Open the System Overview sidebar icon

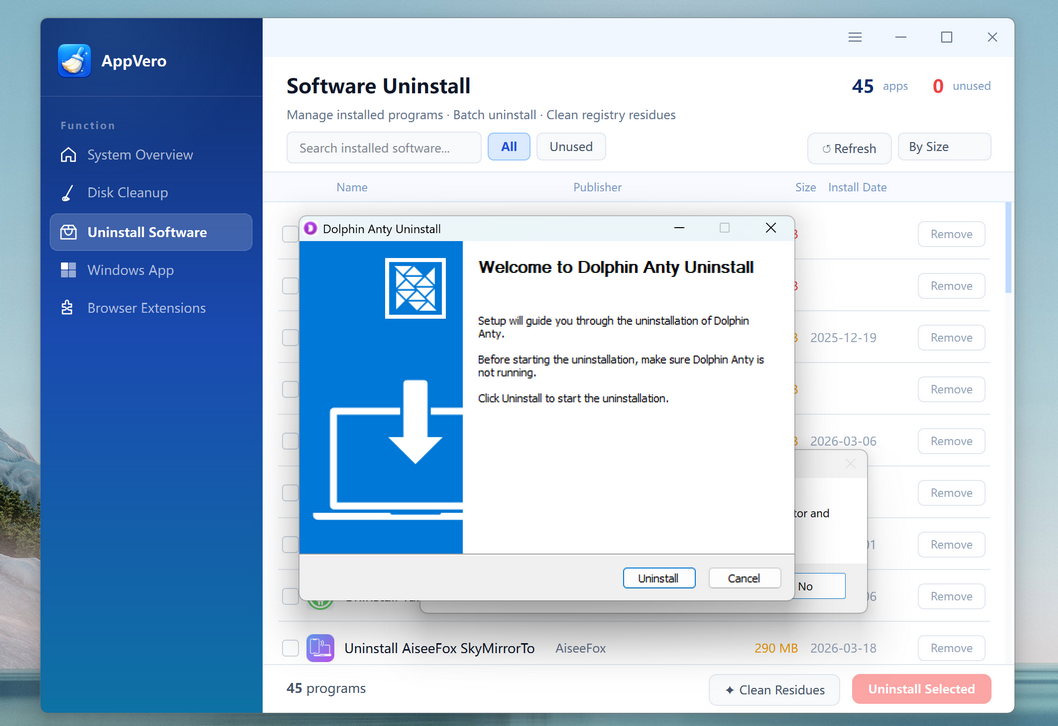click(x=68, y=155)
